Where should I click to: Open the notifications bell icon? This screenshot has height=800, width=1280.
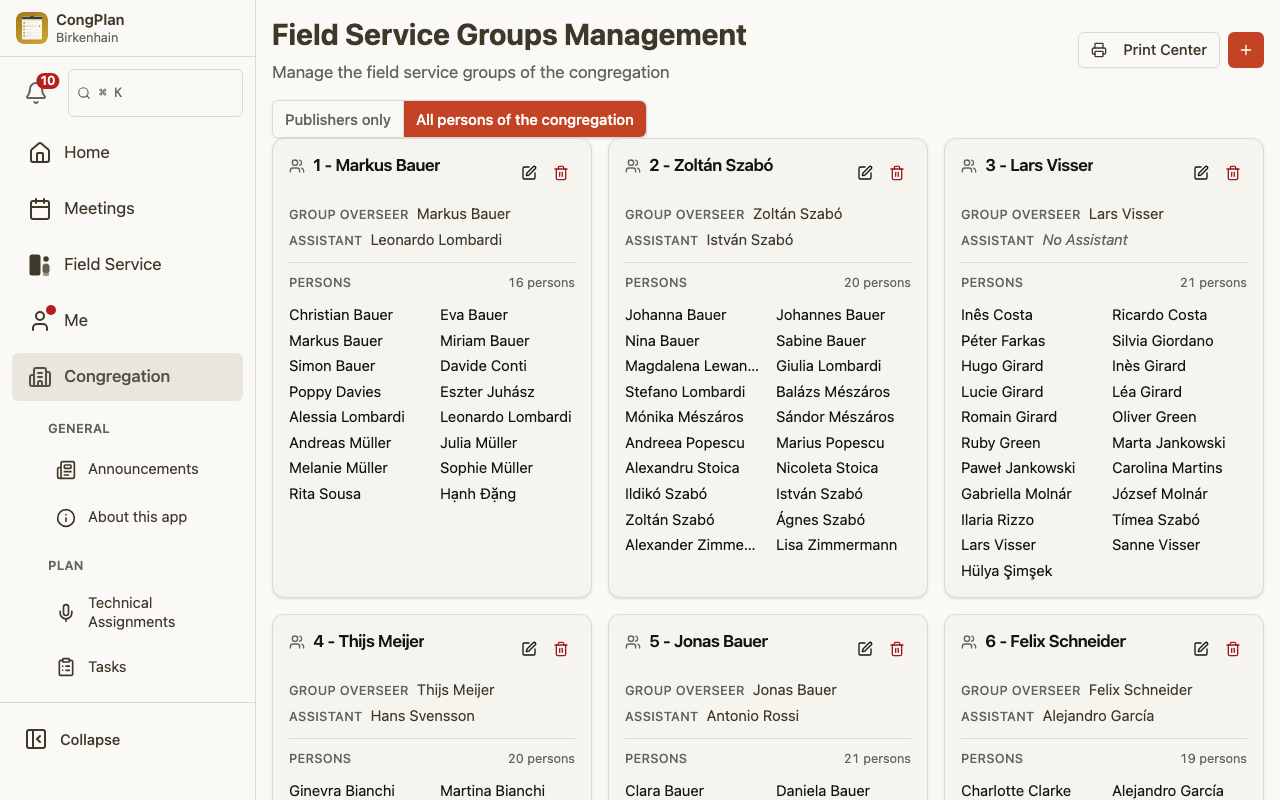(x=36, y=93)
